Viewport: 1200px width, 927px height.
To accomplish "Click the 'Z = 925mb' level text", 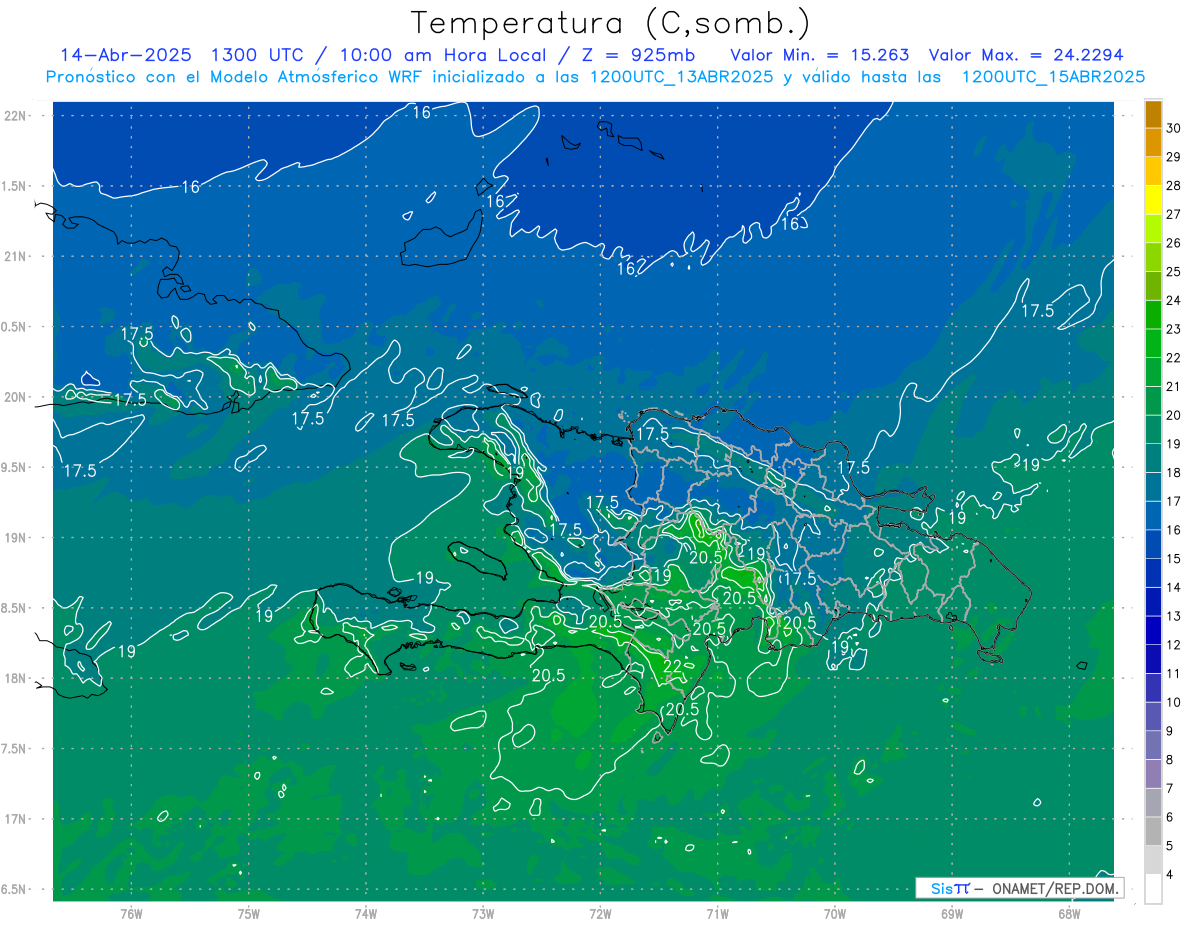I will pyautogui.click(x=636, y=55).
